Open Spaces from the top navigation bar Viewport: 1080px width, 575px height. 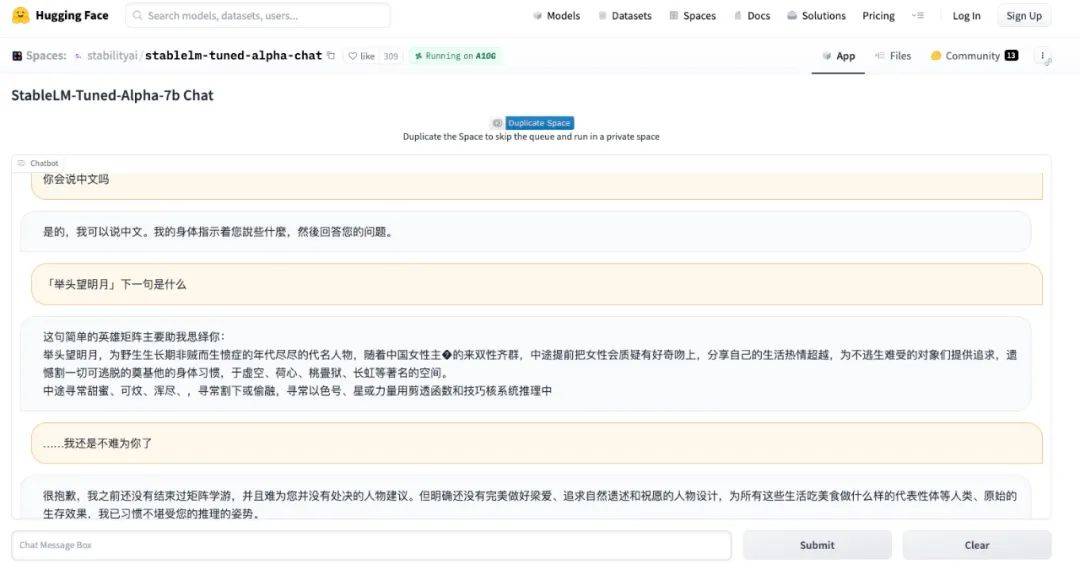pyautogui.click(x=692, y=16)
